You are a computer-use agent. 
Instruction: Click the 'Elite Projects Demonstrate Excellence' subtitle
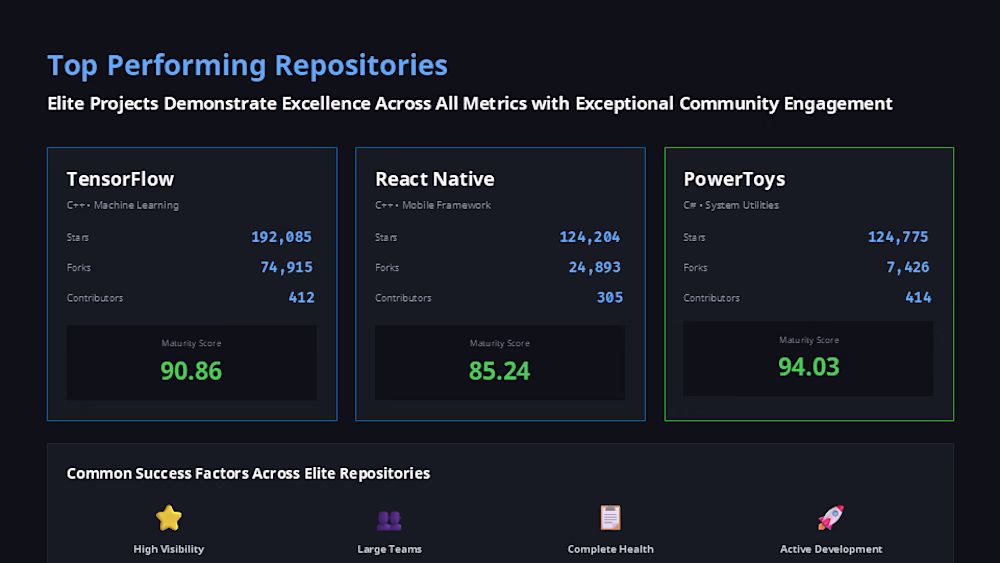coord(470,103)
